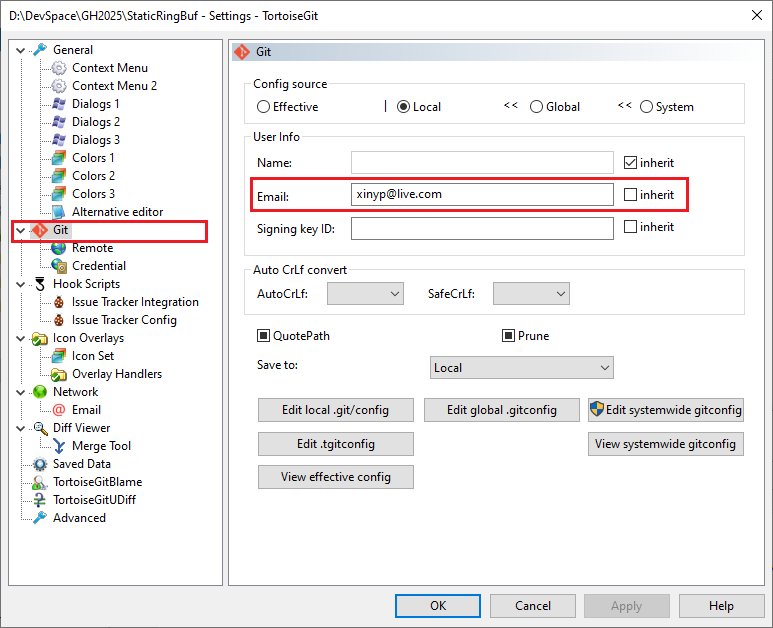Toggle the Prune checkbox
This screenshot has width=773, height=628.
point(508,336)
